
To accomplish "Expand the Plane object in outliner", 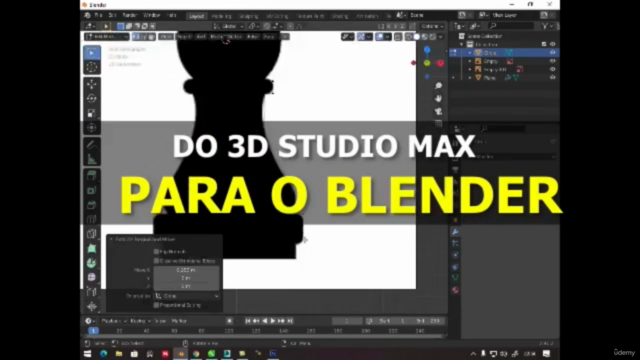I will click(x=470, y=78).
